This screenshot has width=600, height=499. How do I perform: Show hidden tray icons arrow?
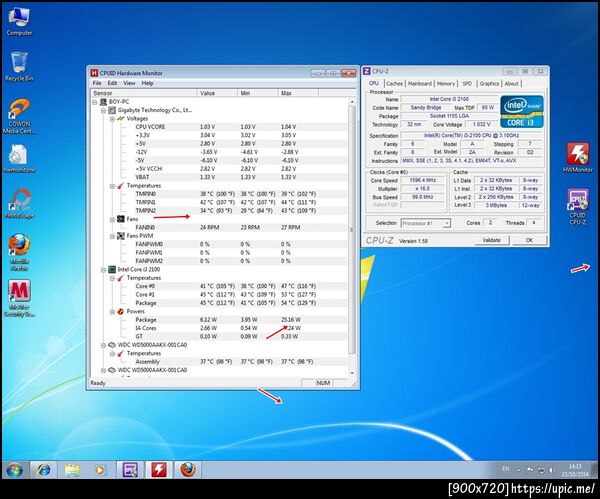tap(519, 470)
